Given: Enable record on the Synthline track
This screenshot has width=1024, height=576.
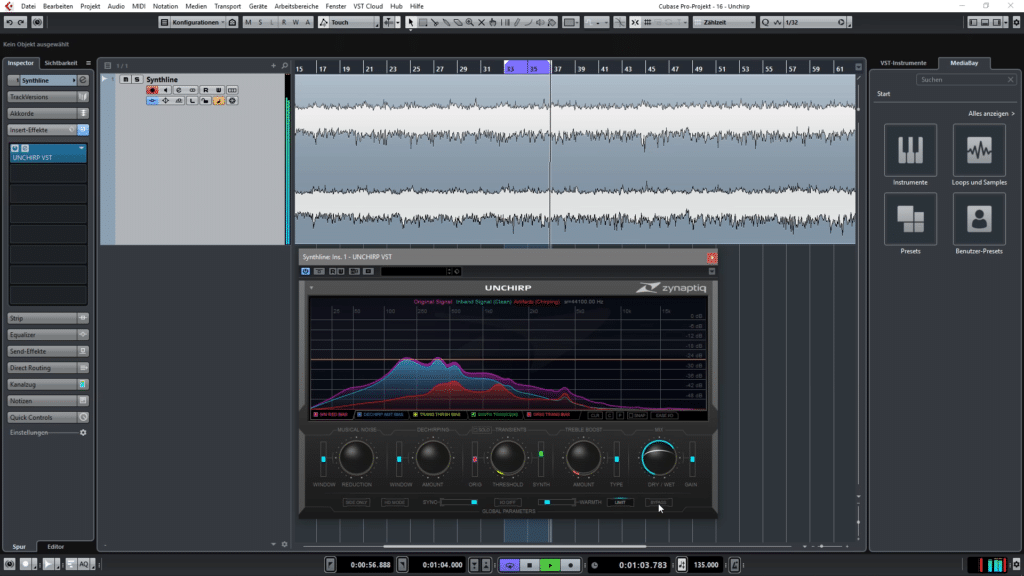Looking at the screenshot, I should pos(152,90).
